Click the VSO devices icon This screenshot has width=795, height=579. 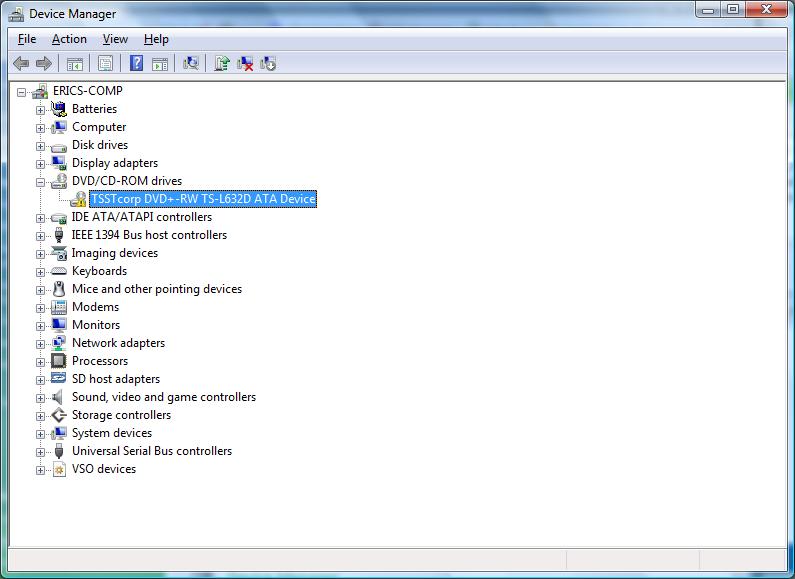(x=59, y=469)
